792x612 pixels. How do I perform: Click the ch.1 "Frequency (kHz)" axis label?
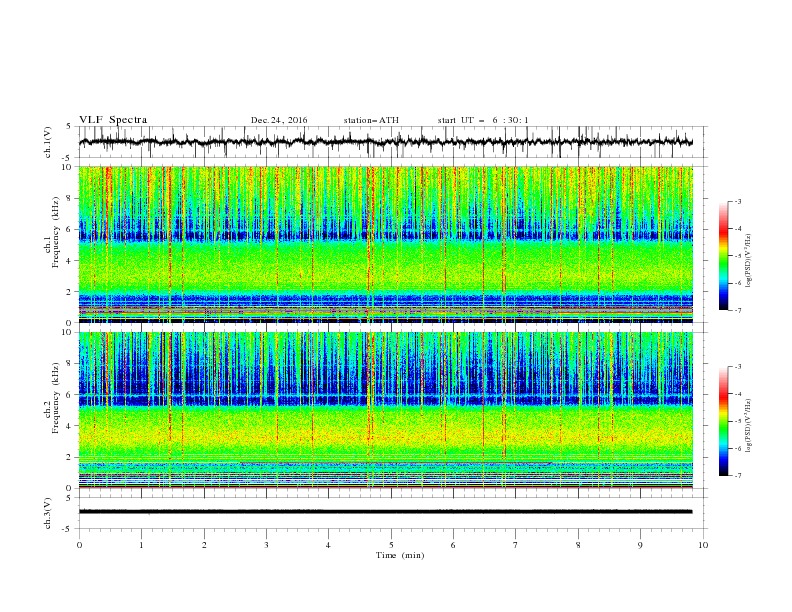pos(56,232)
